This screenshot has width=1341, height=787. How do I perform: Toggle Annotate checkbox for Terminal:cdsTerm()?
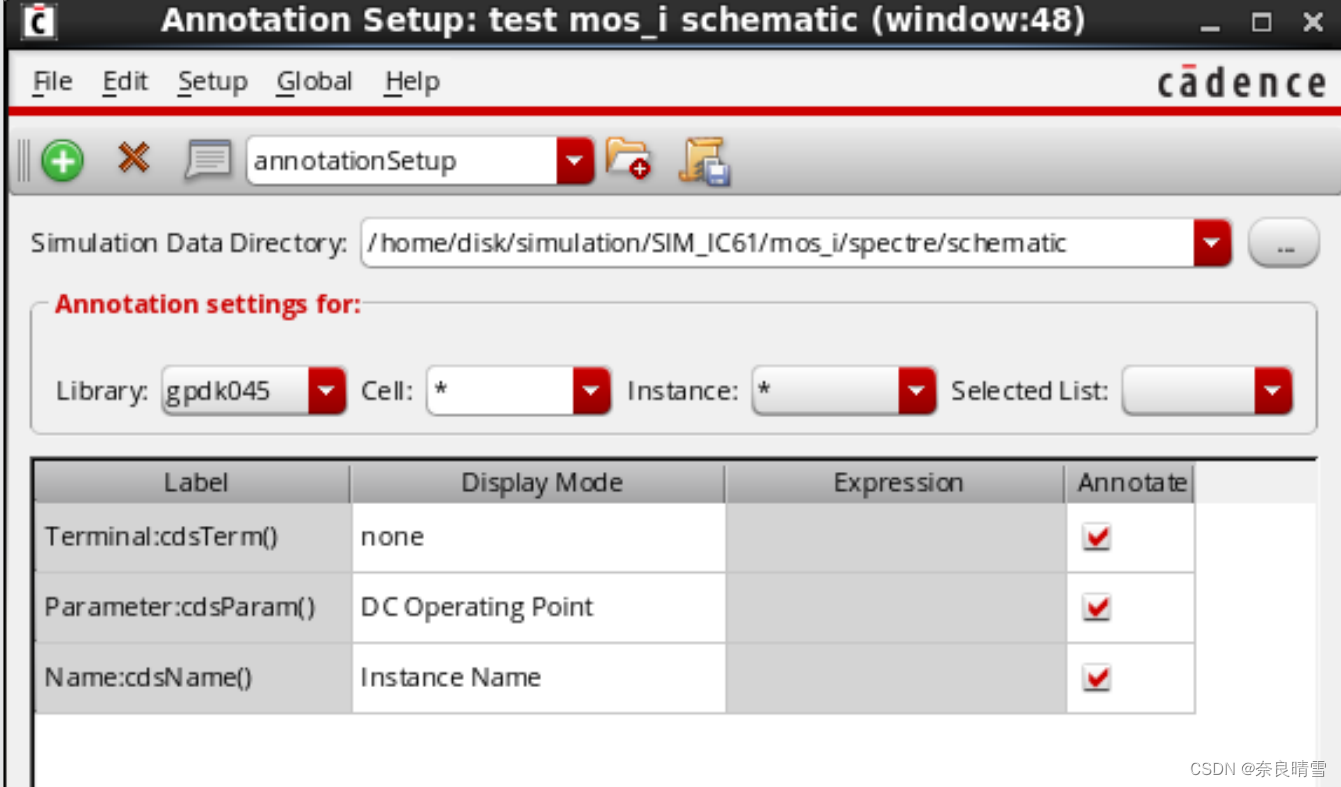(x=1097, y=538)
